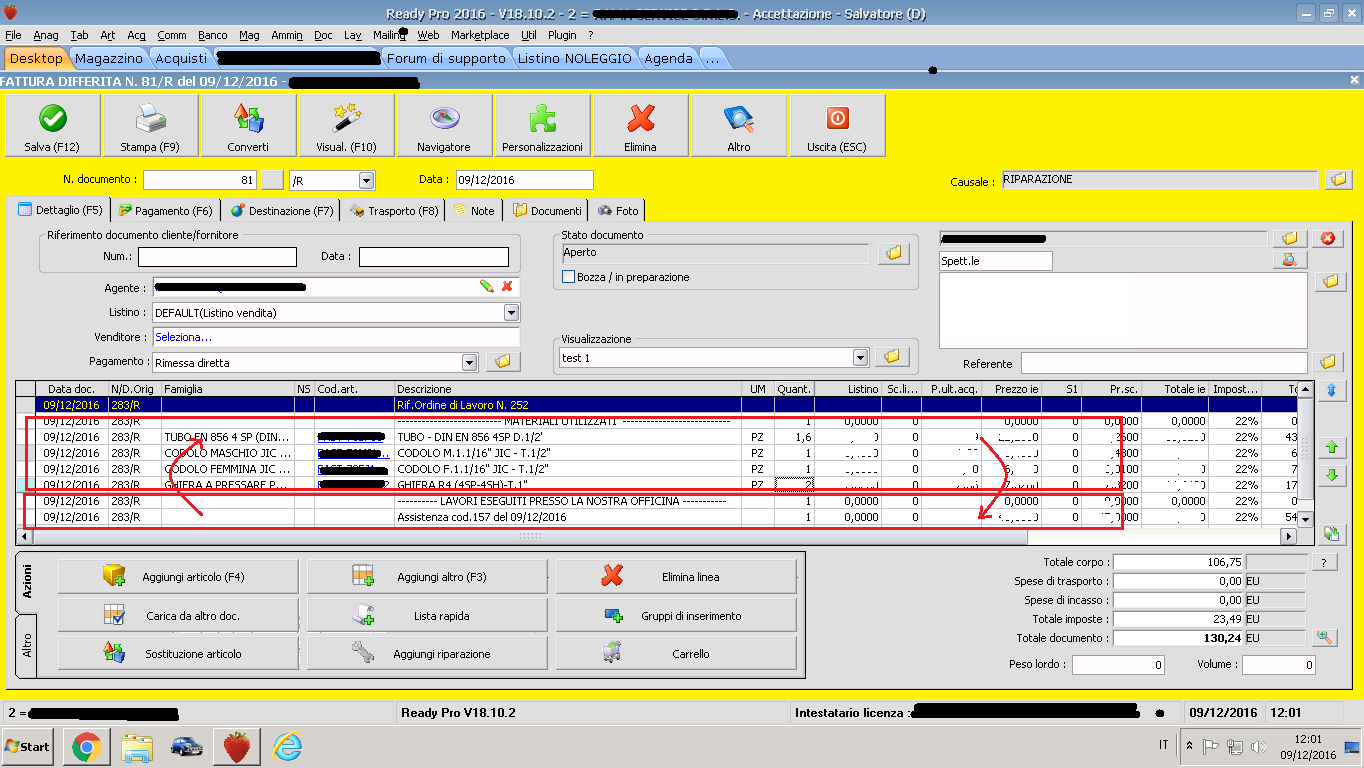Save the invoice with Salva (F12)
The width and height of the screenshot is (1364, 768).
(x=52, y=126)
